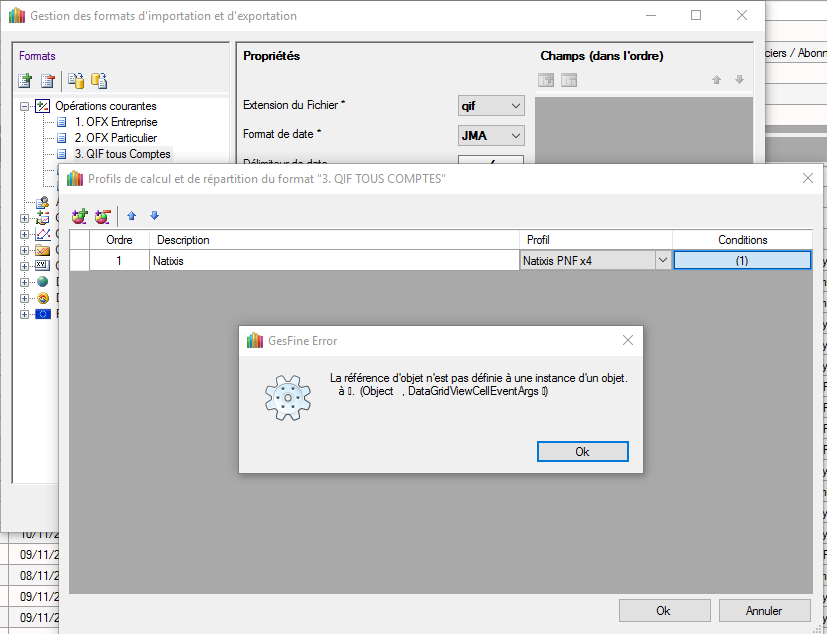The width and height of the screenshot is (827, 634).
Task: Select the 1. OFX Entreprise format
Action: pos(115,122)
